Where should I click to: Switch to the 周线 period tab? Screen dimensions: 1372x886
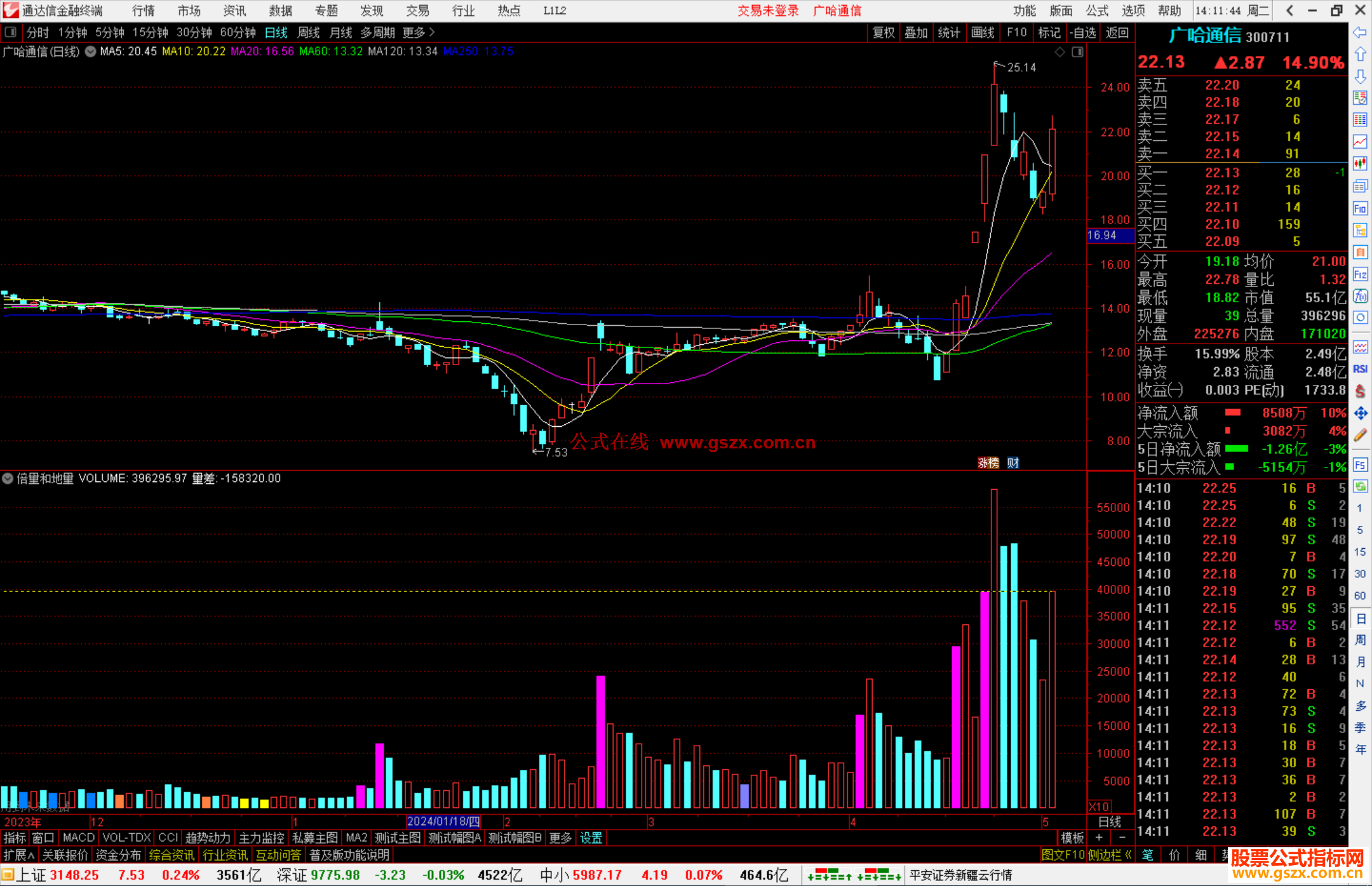[309, 32]
